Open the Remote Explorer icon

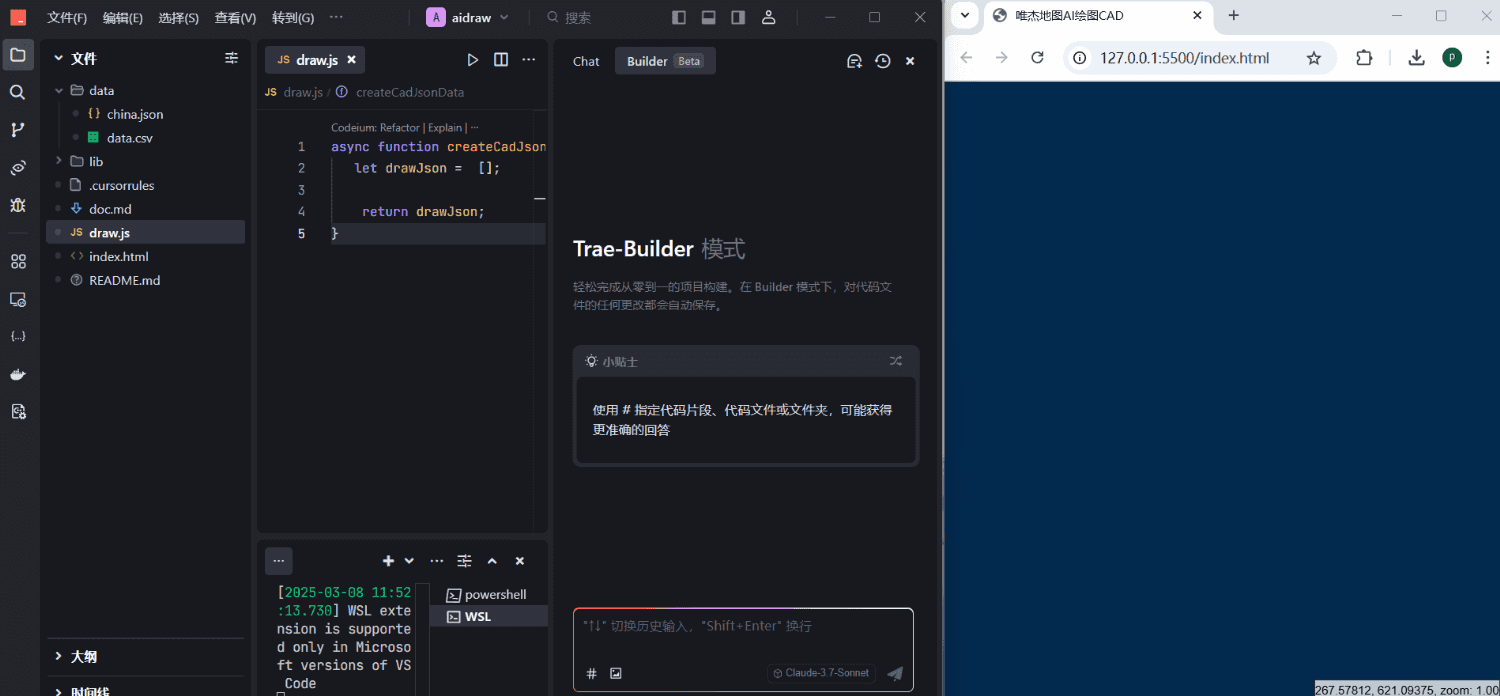(18, 299)
